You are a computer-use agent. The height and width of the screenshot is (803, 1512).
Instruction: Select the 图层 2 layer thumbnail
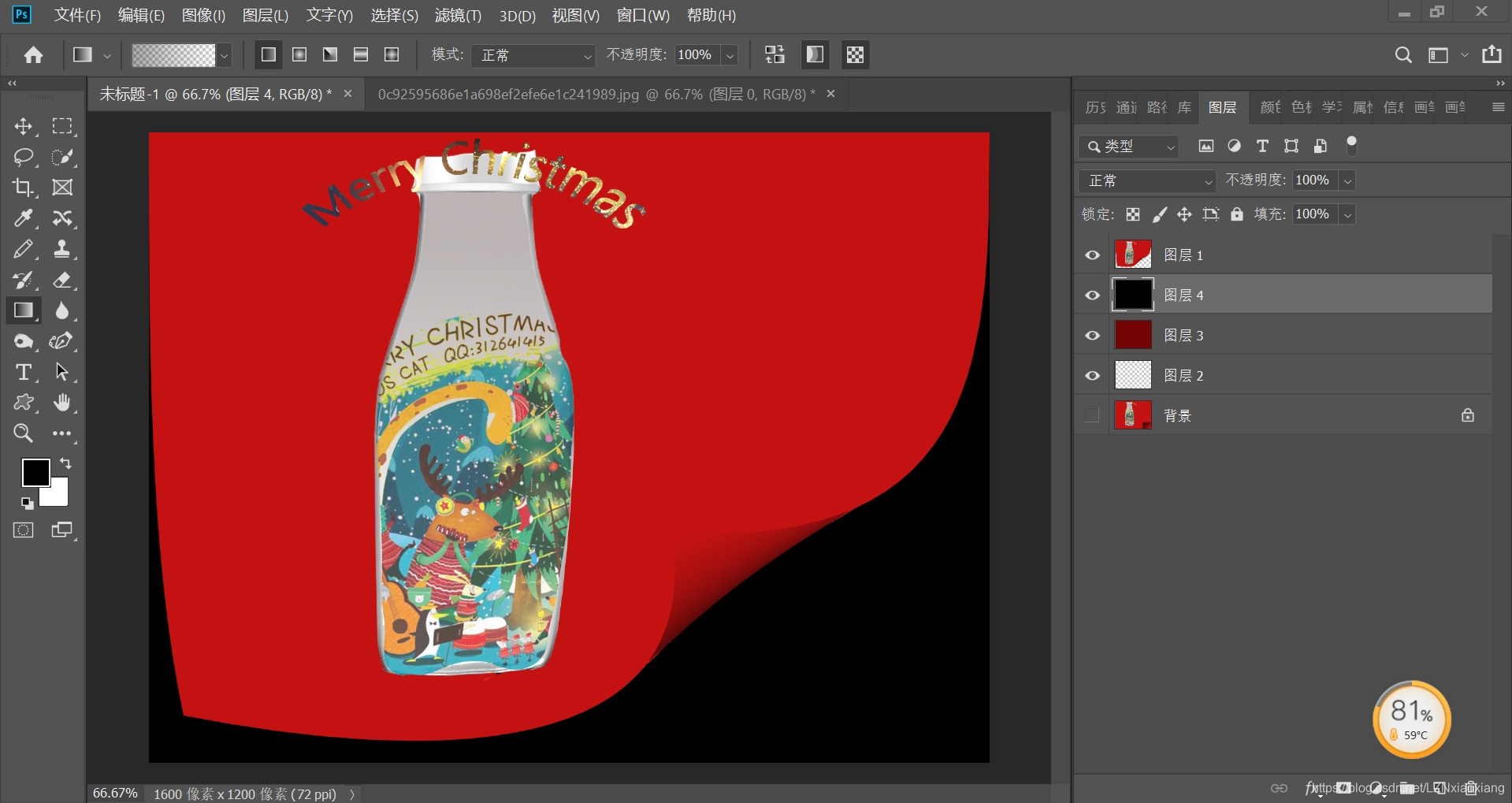pos(1133,375)
